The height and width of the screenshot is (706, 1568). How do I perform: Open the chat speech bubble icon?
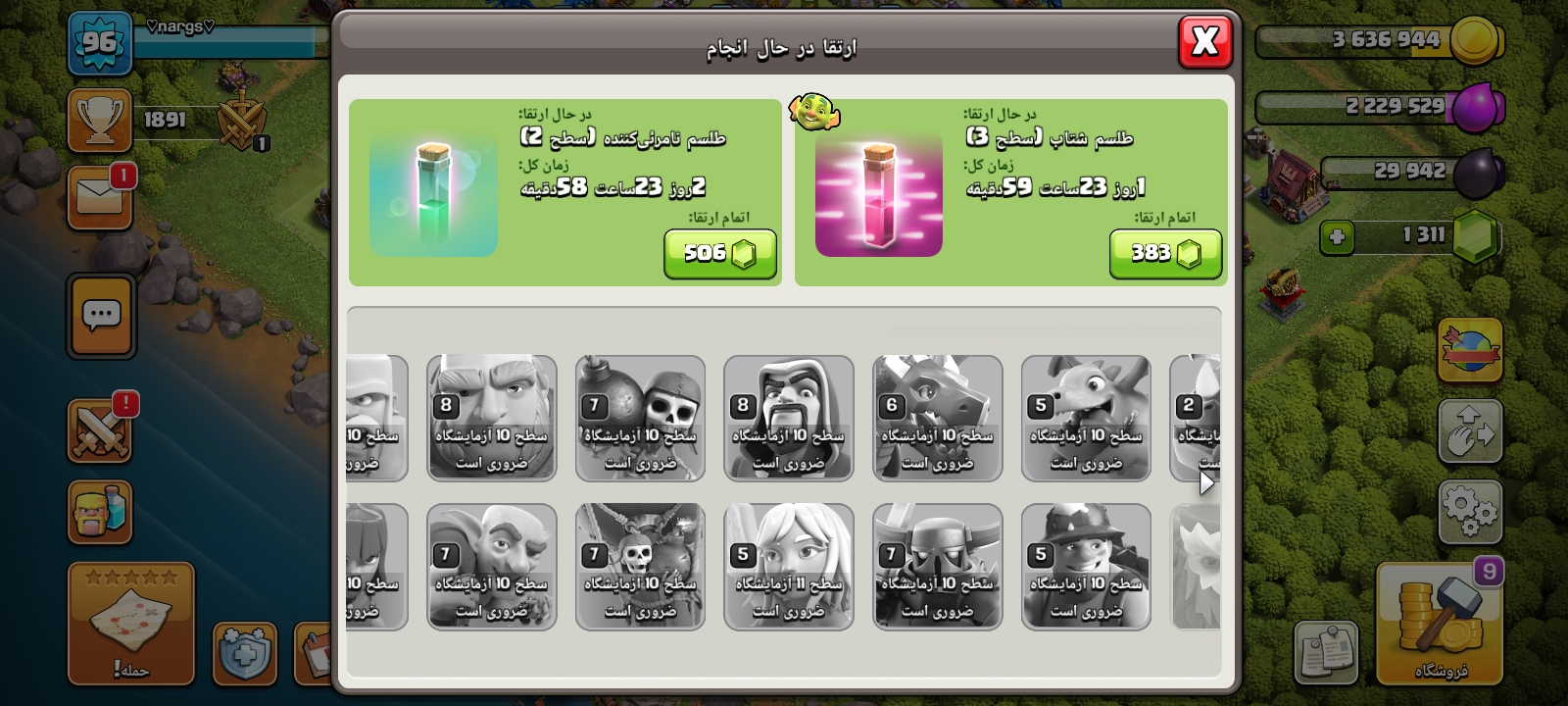click(101, 317)
